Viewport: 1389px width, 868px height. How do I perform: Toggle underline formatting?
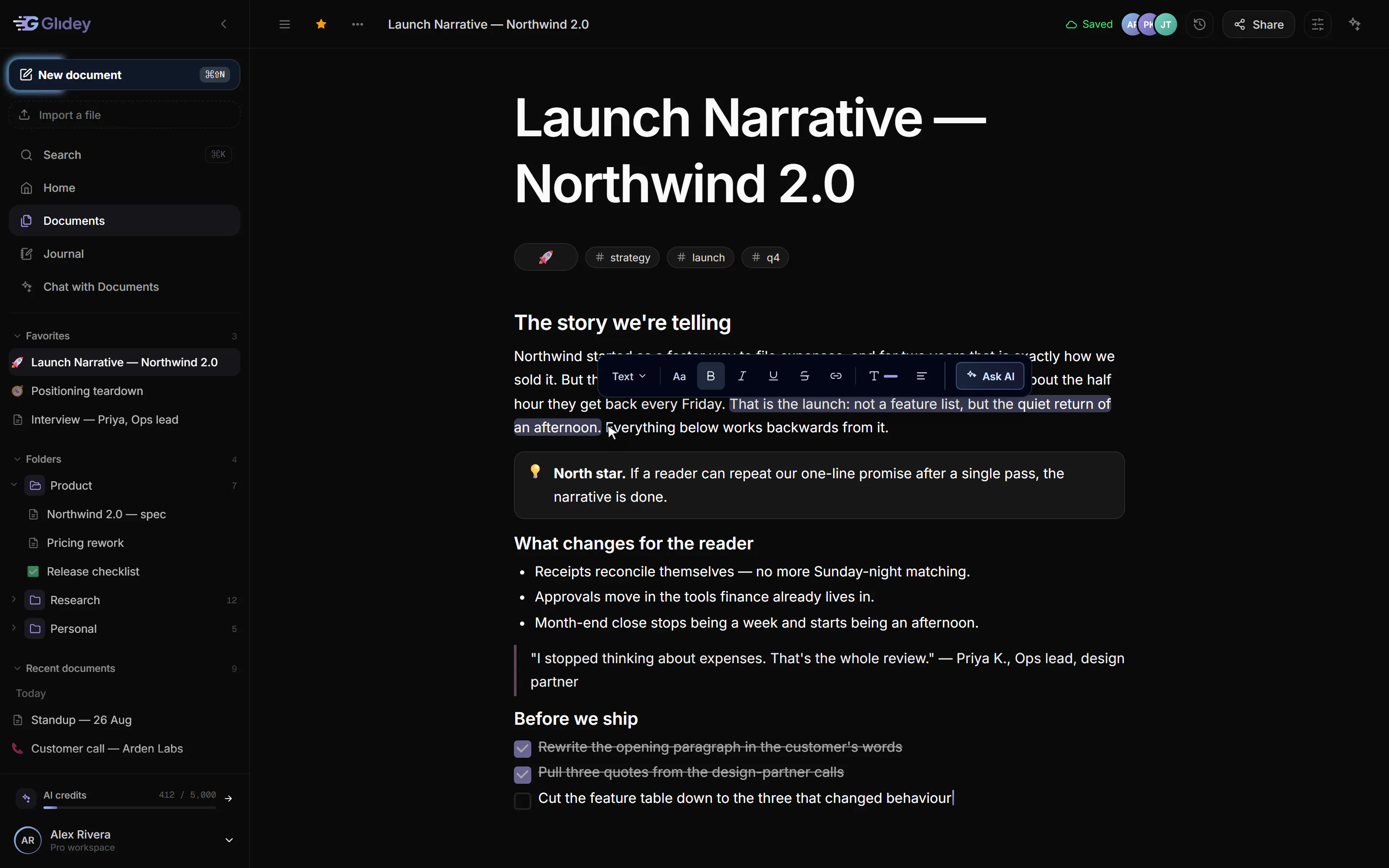click(x=773, y=377)
